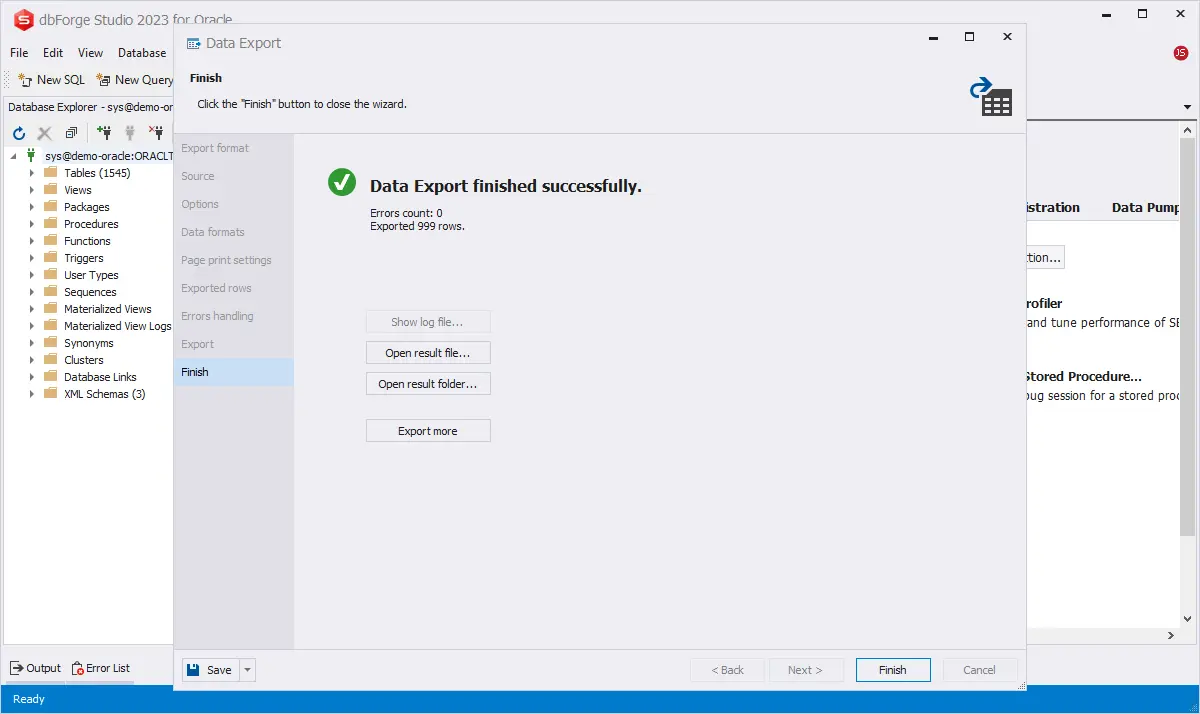Click the New Query toolbar icon

pos(133,80)
